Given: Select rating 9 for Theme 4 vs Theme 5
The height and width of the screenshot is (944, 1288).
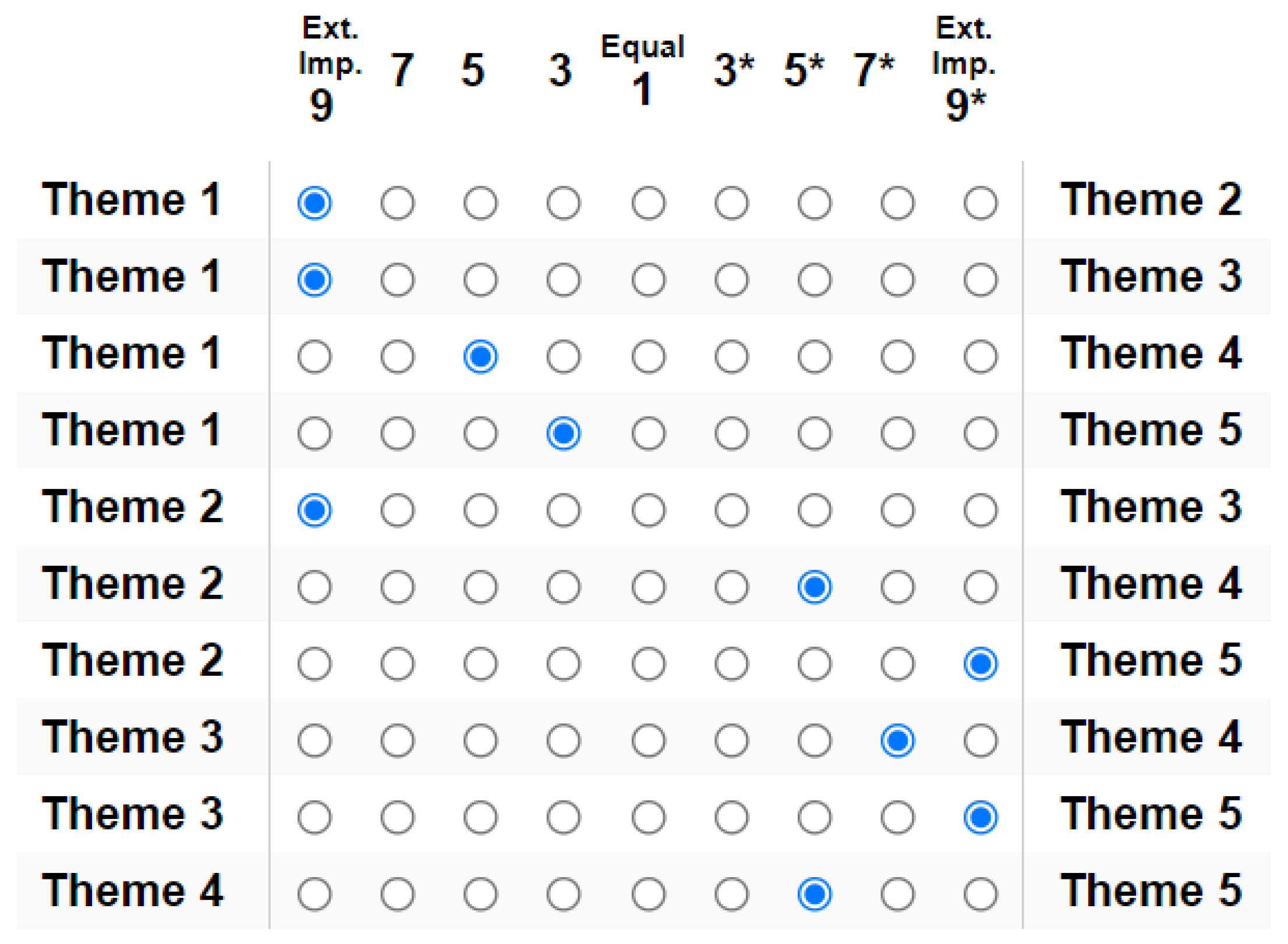Looking at the screenshot, I should [314, 894].
